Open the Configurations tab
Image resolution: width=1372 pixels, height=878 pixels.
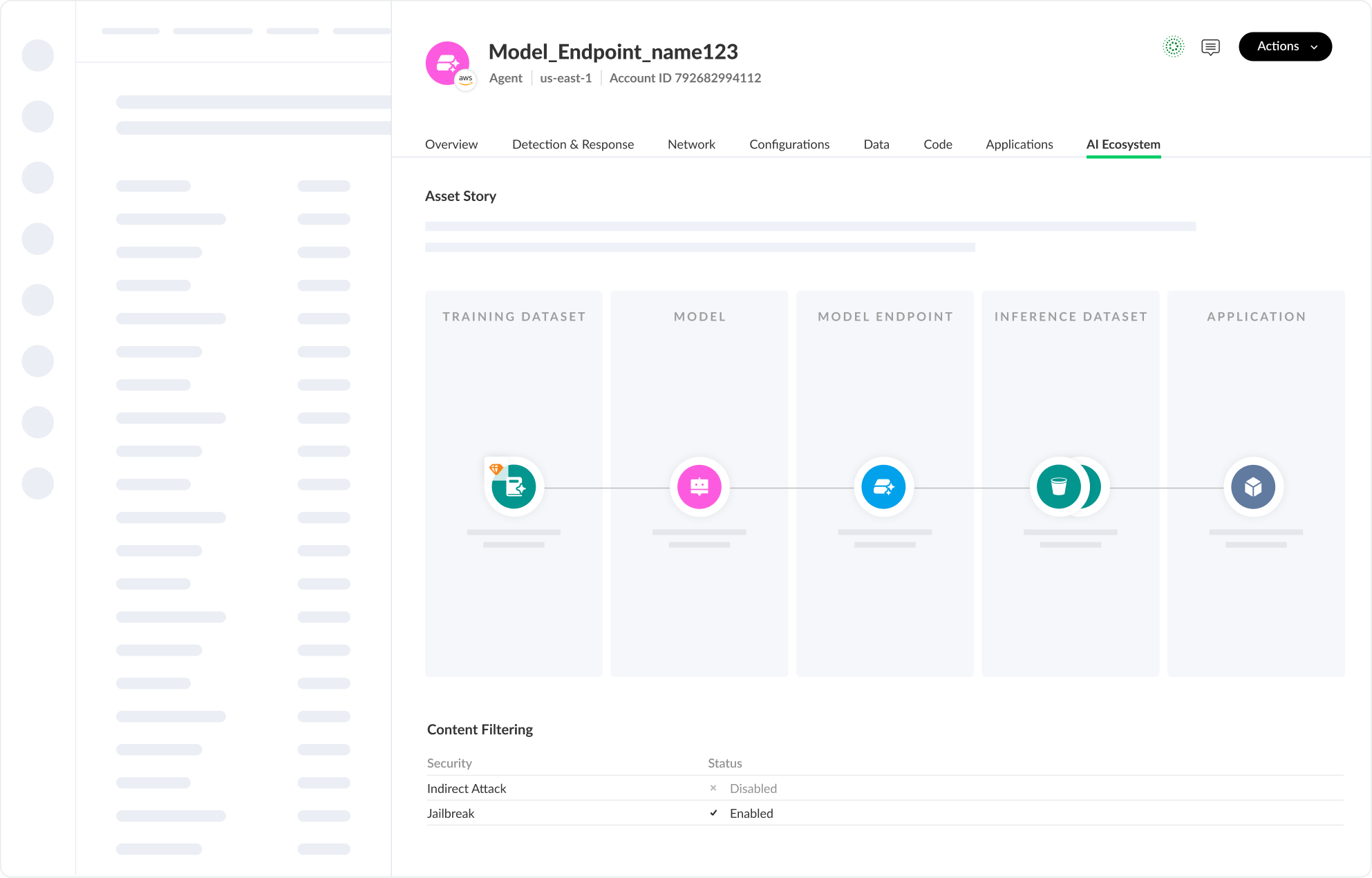789,144
